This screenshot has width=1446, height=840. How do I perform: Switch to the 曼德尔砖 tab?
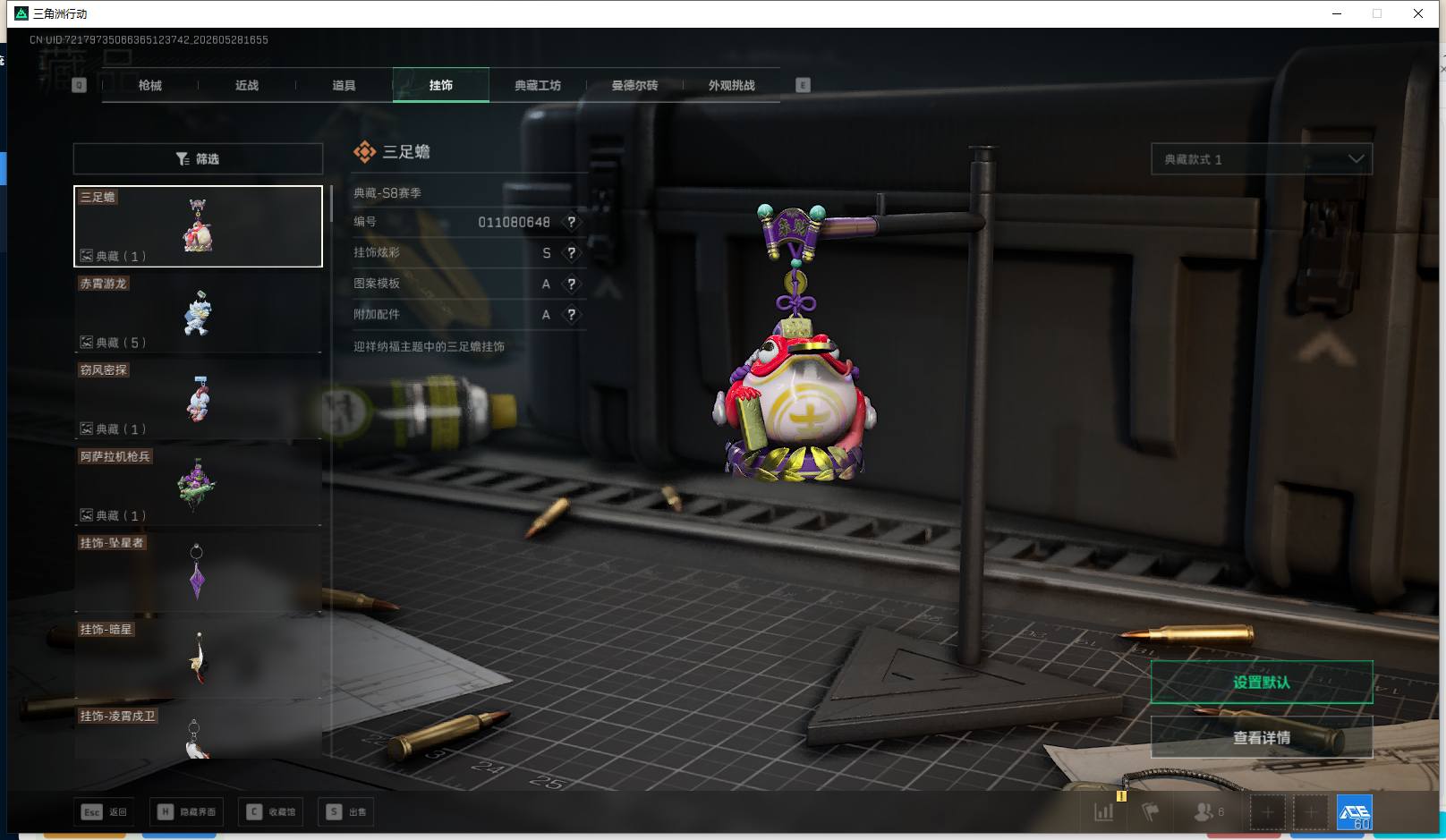[634, 85]
